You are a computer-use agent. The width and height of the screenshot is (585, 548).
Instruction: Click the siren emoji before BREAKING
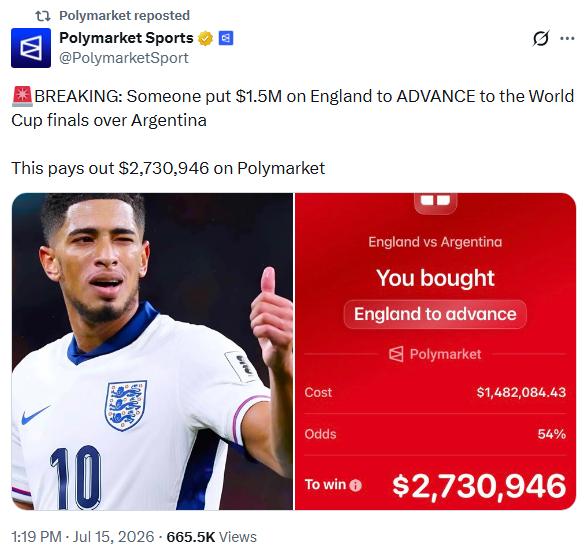point(22,96)
